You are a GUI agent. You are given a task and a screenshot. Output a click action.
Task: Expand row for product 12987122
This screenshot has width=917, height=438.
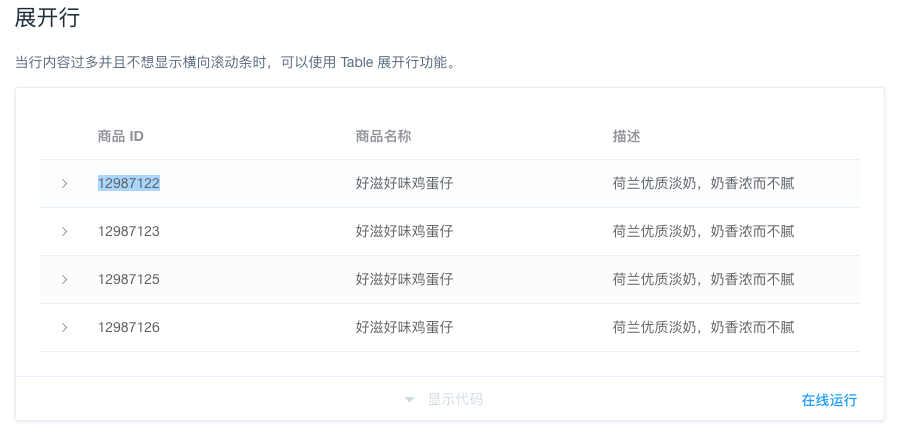tap(64, 184)
